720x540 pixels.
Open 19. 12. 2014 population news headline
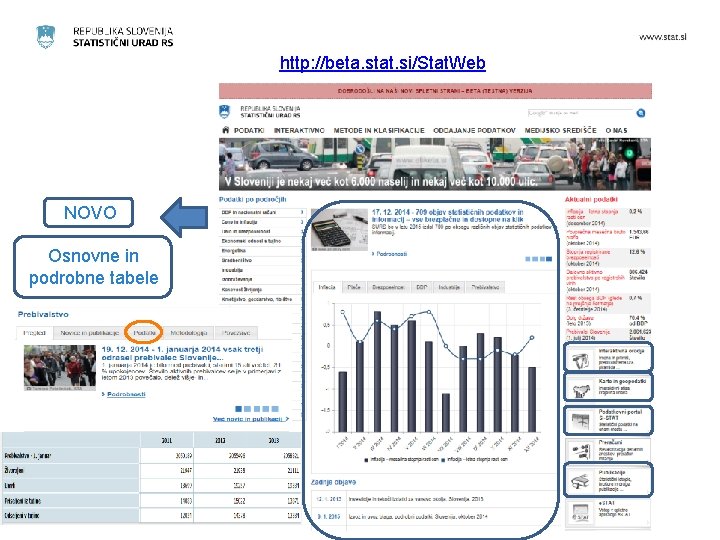[x=182, y=353]
